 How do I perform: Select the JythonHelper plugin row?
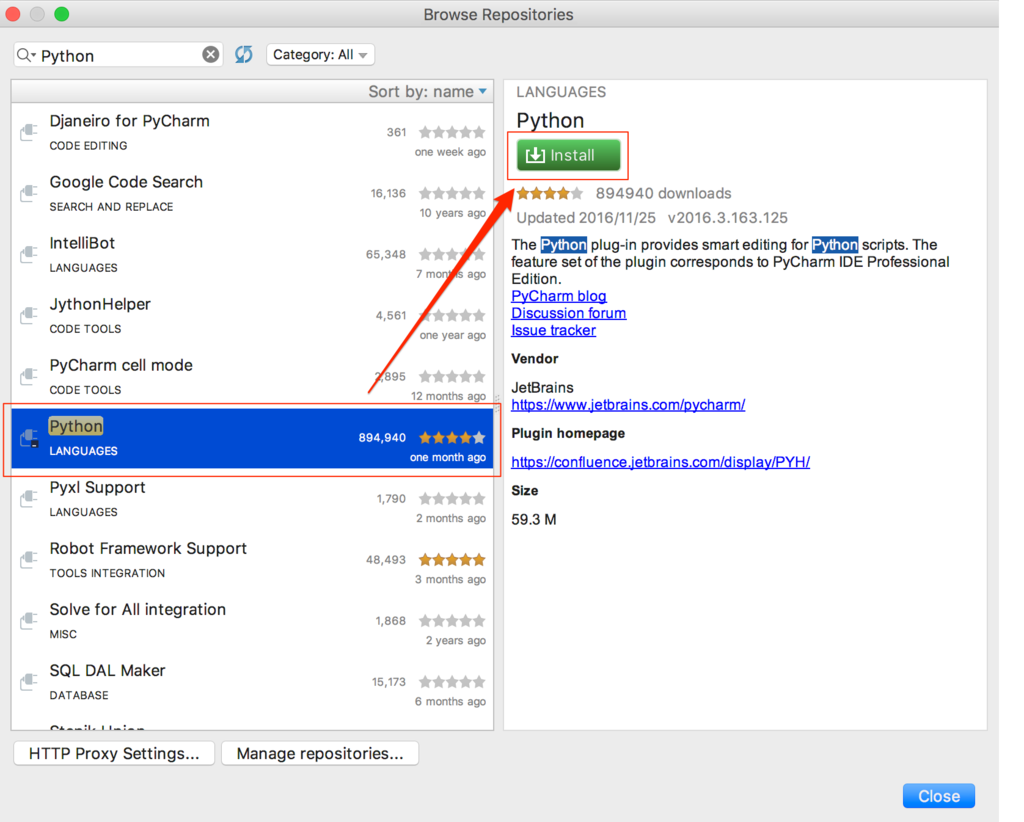[252, 316]
